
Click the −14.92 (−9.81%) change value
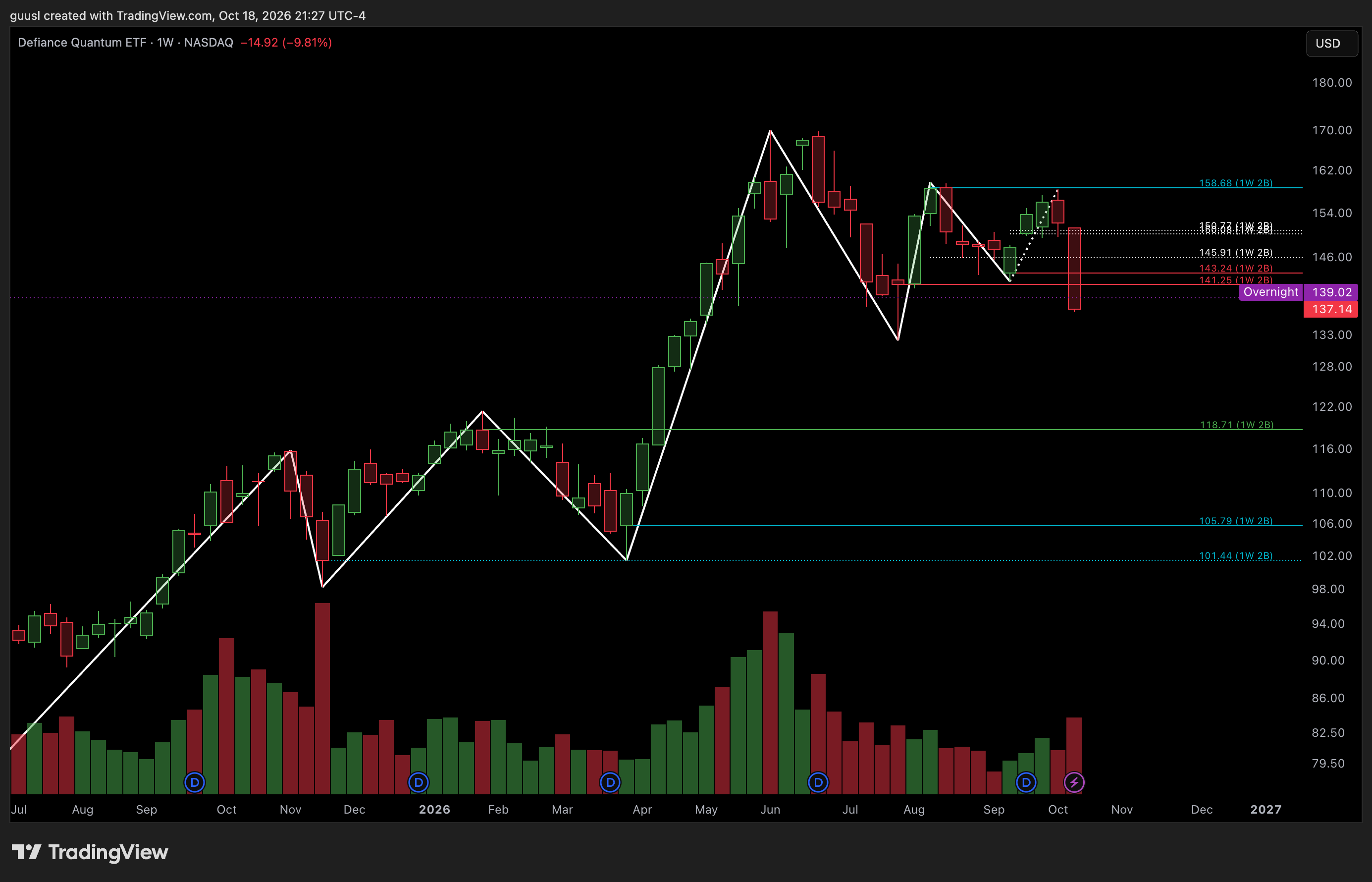286,43
